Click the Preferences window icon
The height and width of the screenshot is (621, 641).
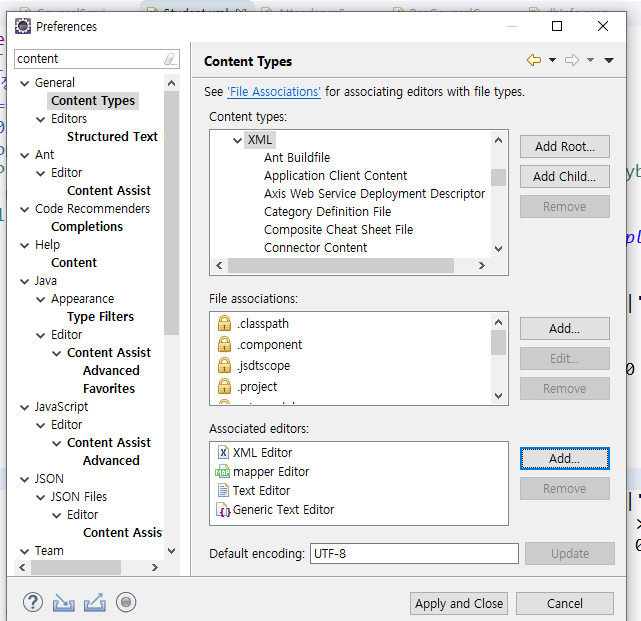(23, 26)
